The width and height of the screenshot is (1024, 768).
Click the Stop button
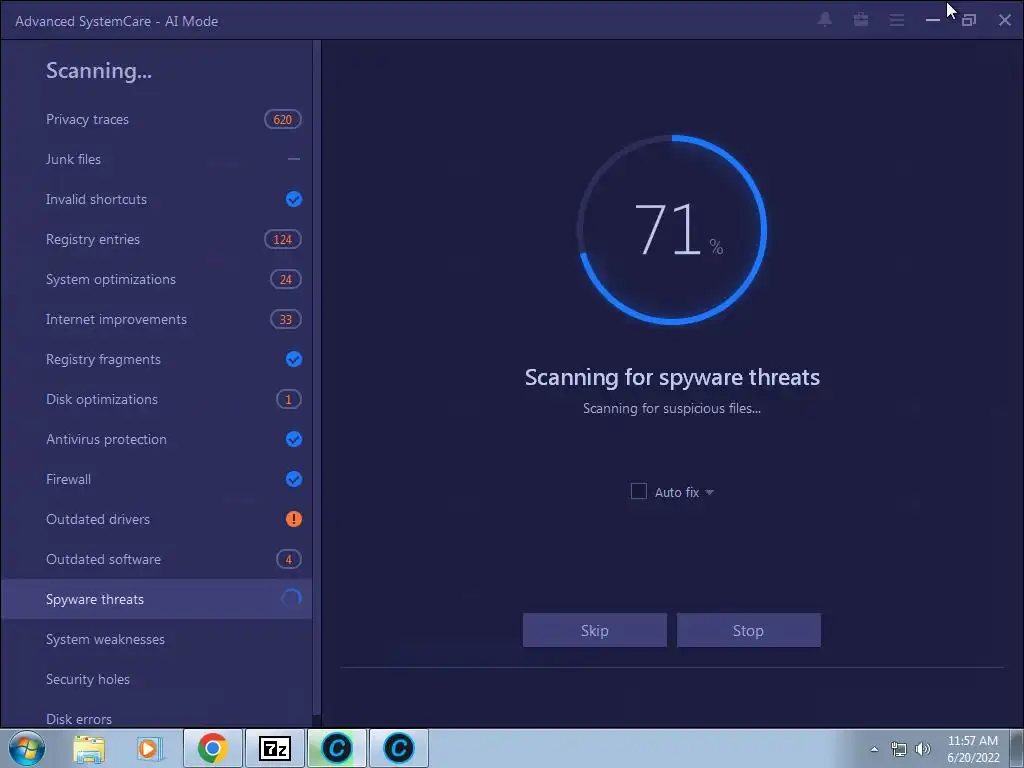748,630
